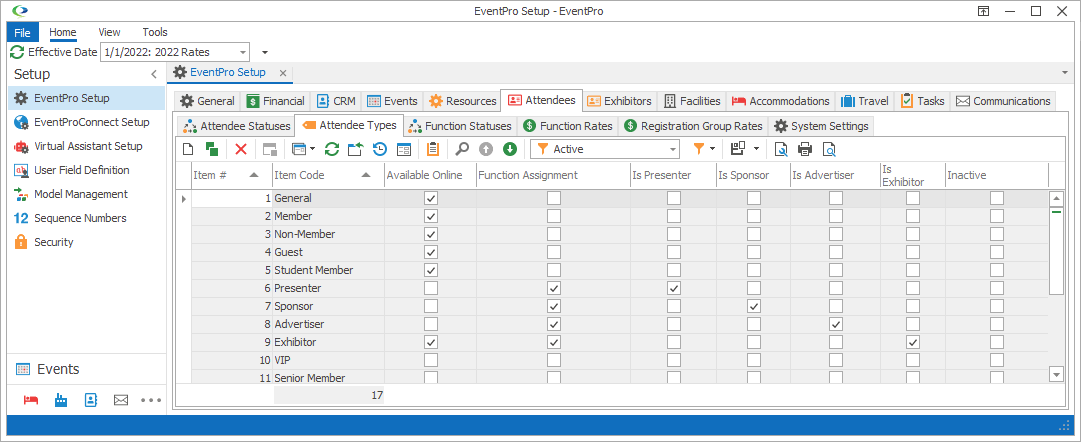
Task: Open the Effective Date dropdown
Action: pos(243,52)
